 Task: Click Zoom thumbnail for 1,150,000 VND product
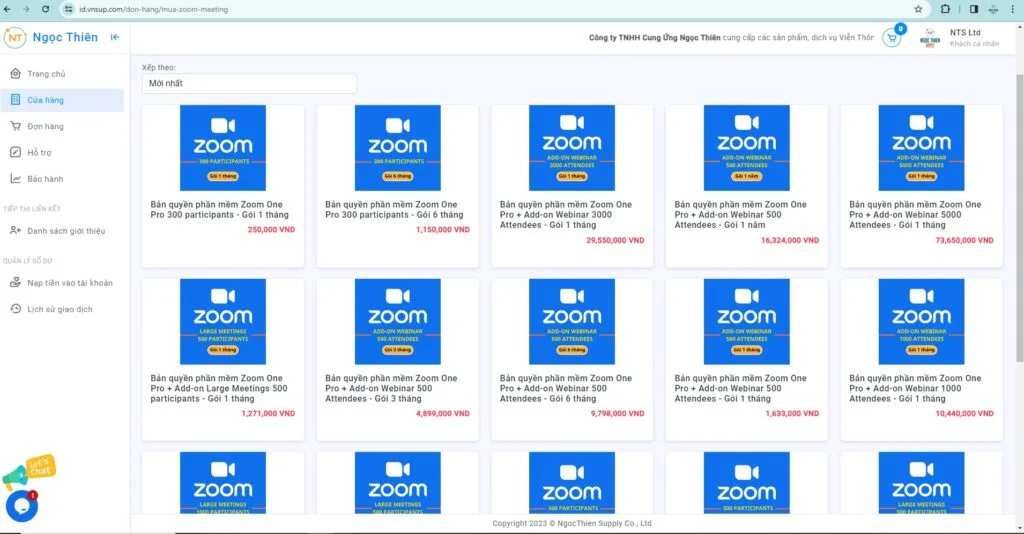[x=398, y=148]
